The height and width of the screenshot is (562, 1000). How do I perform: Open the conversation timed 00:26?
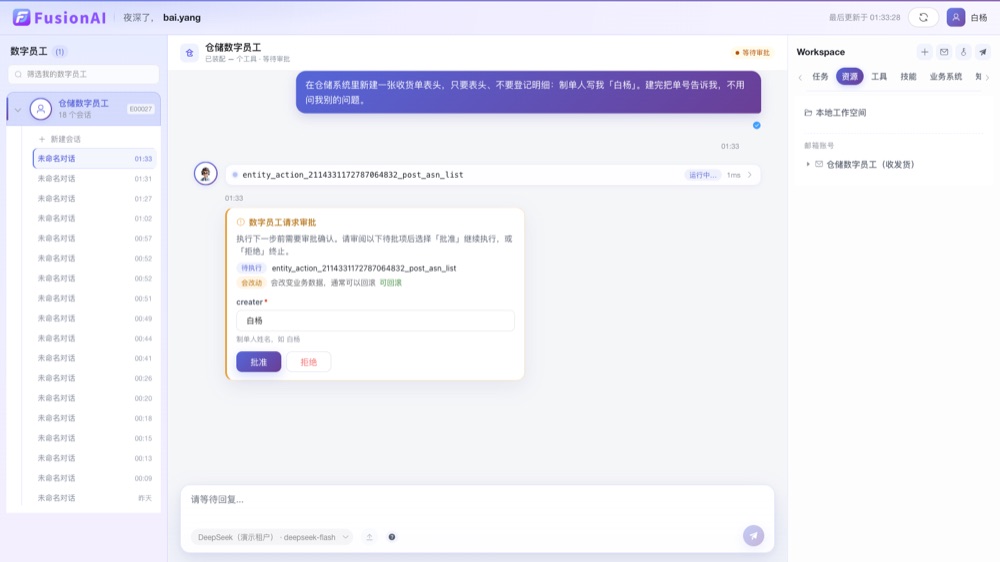[x=94, y=378]
